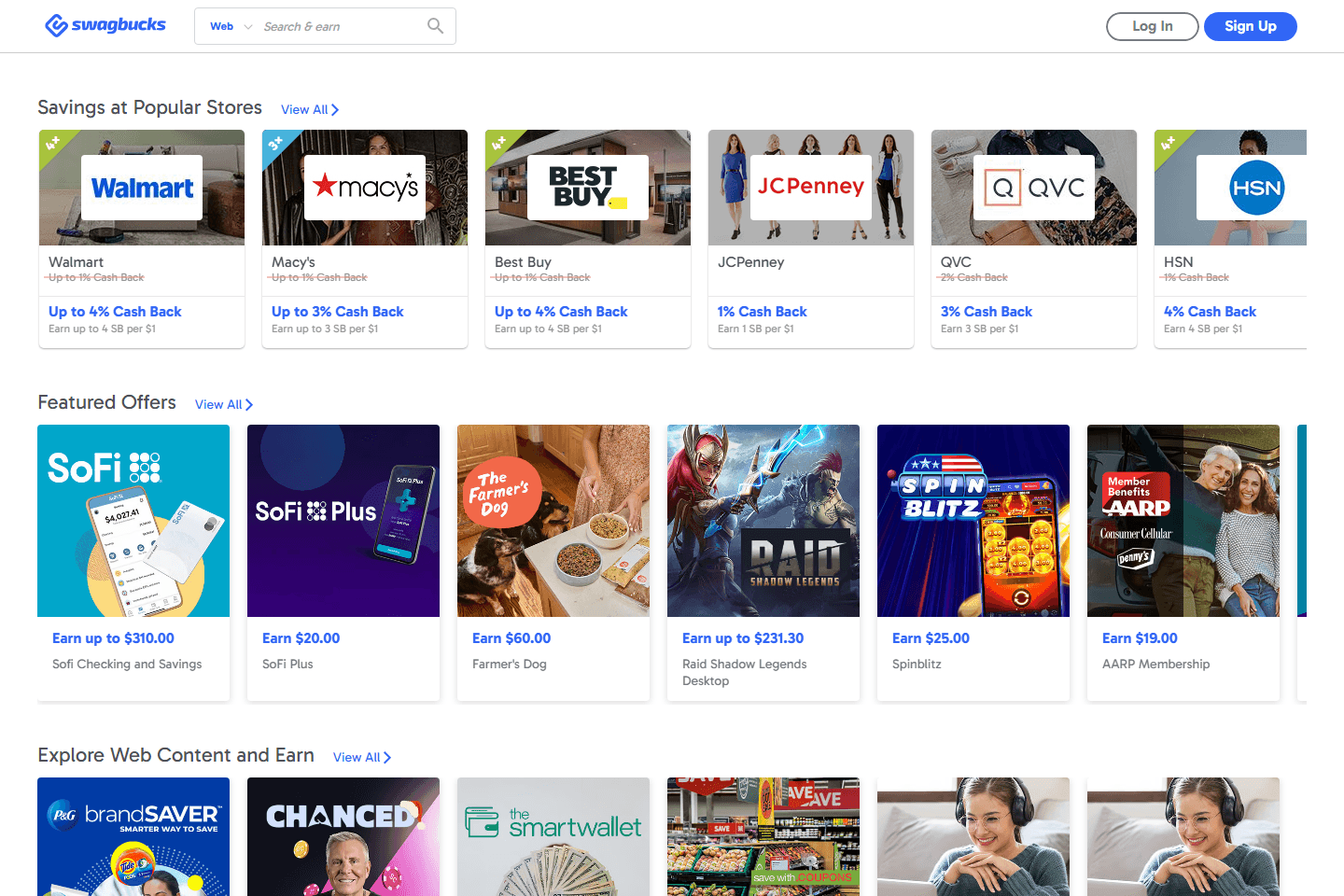Click the 4x badge on Best Buy card
The width and height of the screenshot is (1344, 896).
[498, 143]
